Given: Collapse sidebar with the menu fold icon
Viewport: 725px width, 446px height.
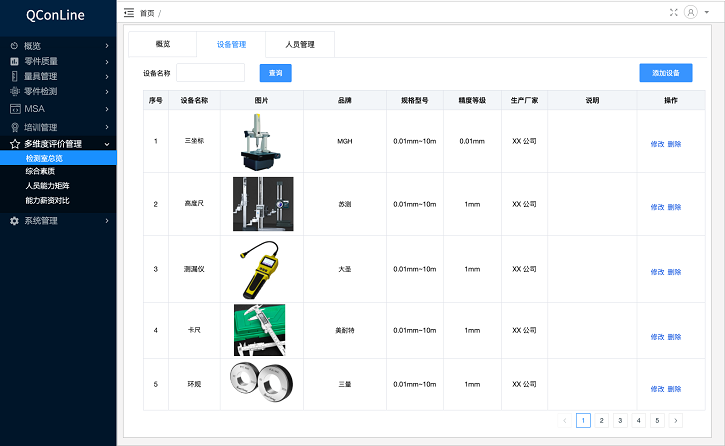Looking at the screenshot, I should (128, 13).
